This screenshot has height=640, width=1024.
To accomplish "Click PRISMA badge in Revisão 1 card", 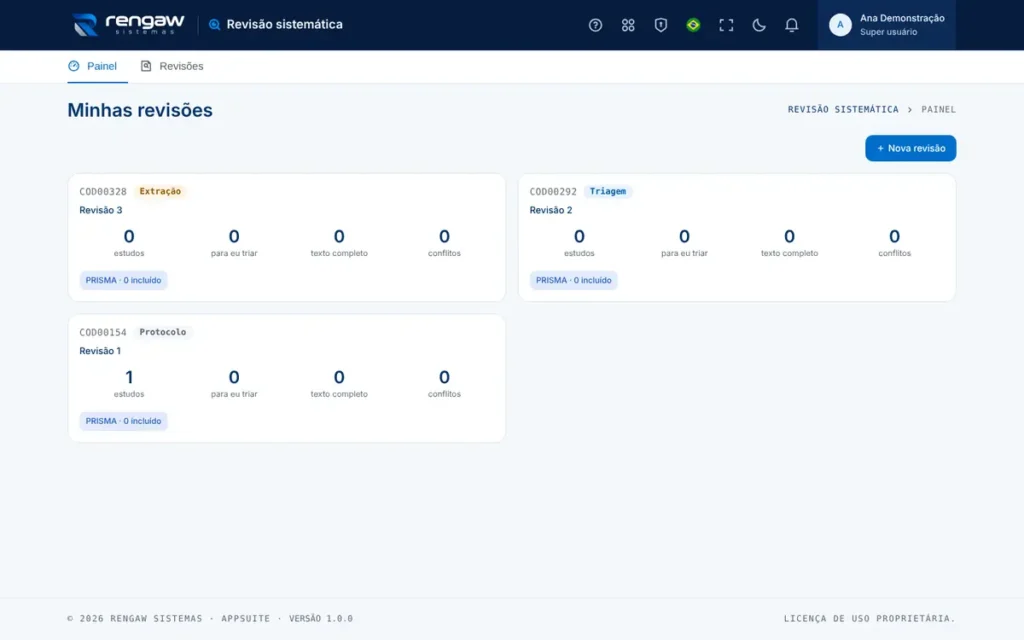I will (123, 421).
